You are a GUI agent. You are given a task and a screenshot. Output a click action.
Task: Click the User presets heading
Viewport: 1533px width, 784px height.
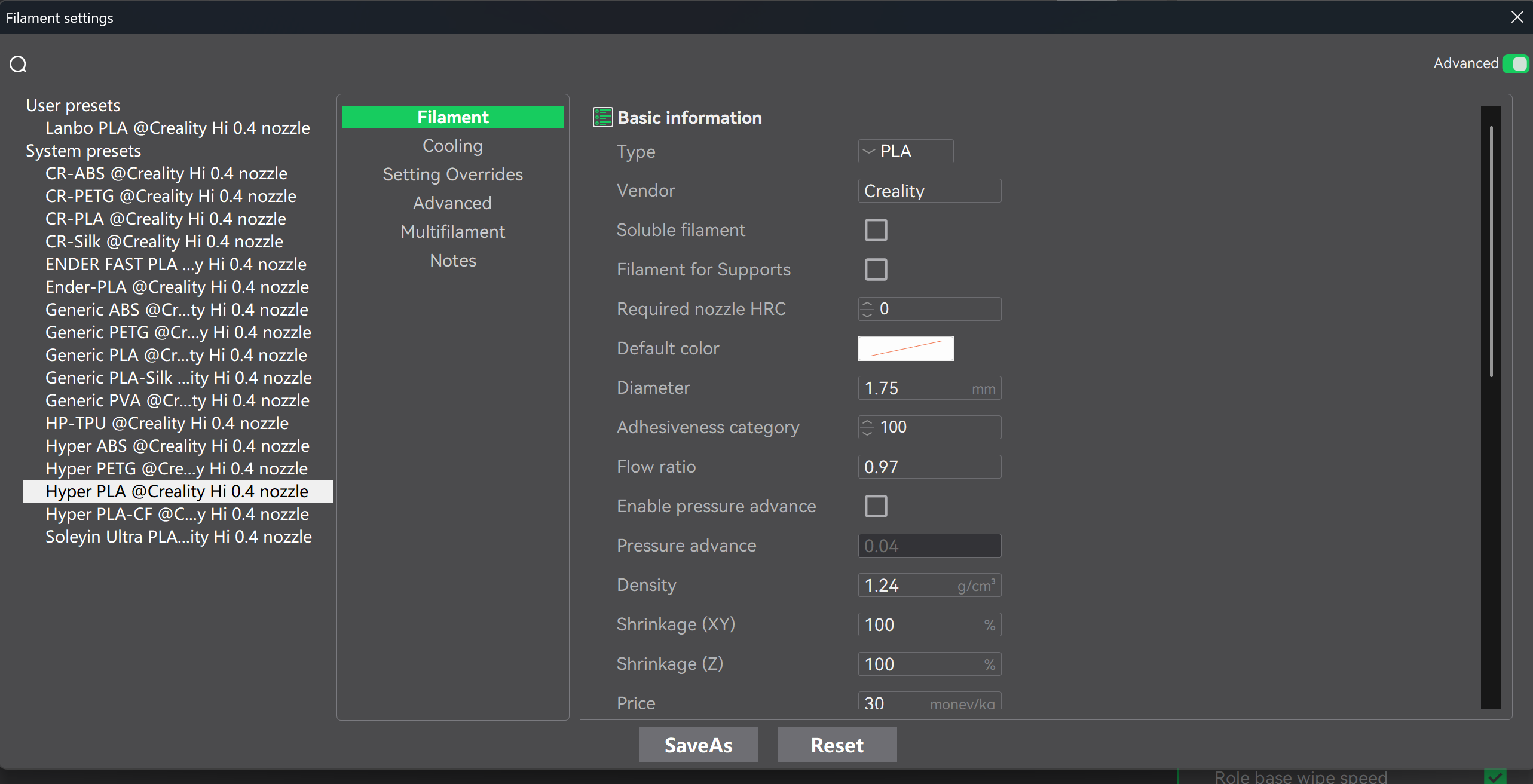click(x=73, y=105)
